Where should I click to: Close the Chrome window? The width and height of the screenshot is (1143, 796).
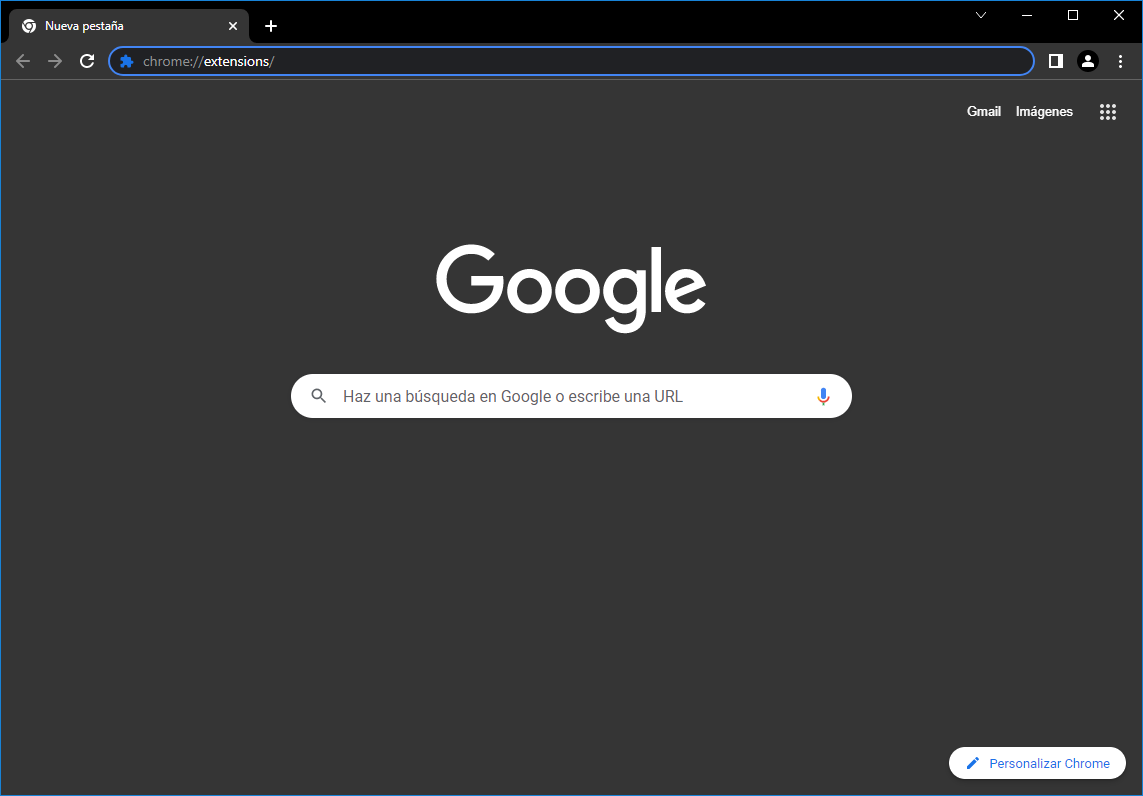(x=1119, y=15)
